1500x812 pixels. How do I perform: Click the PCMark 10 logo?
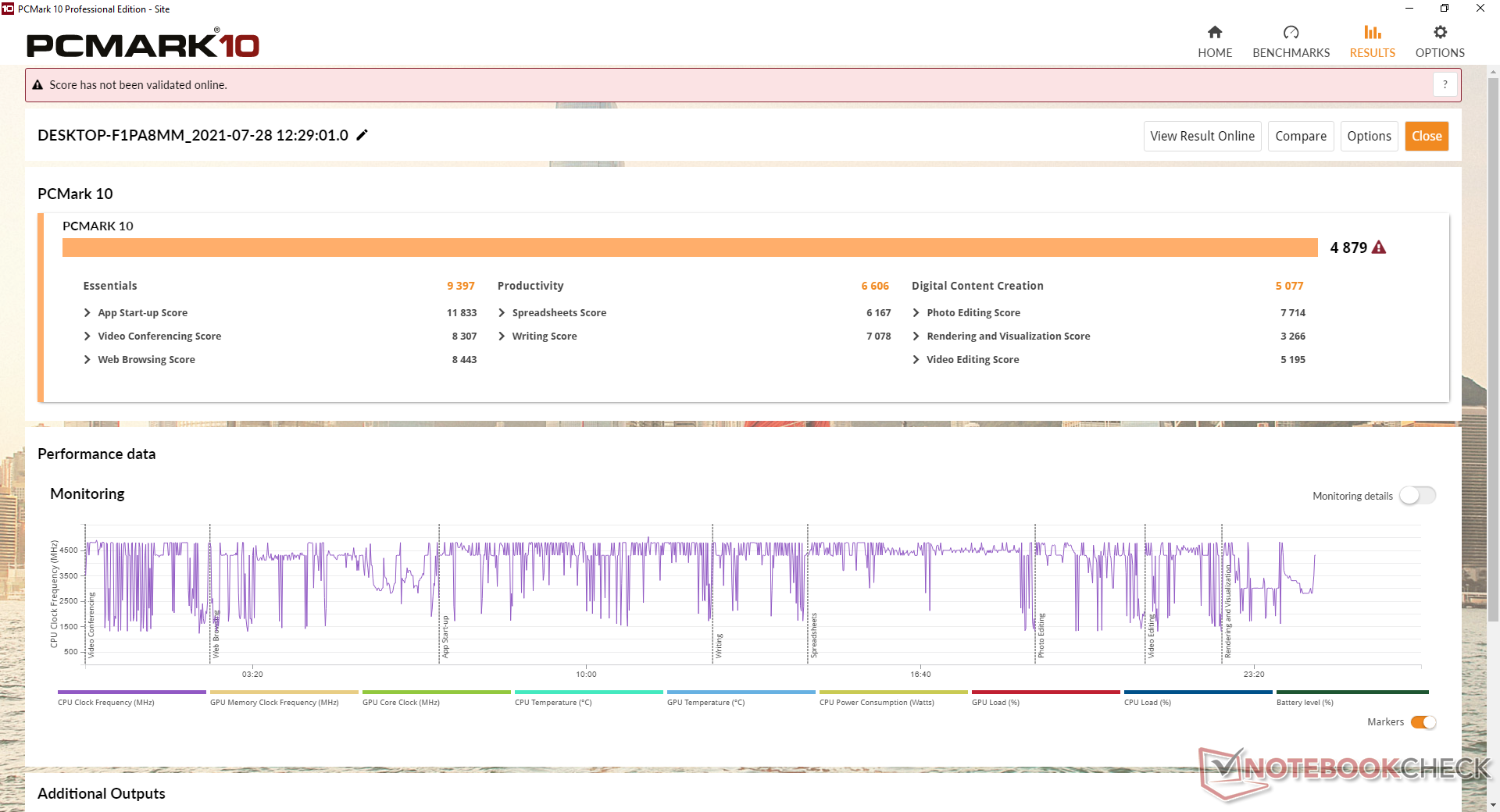pos(143,44)
